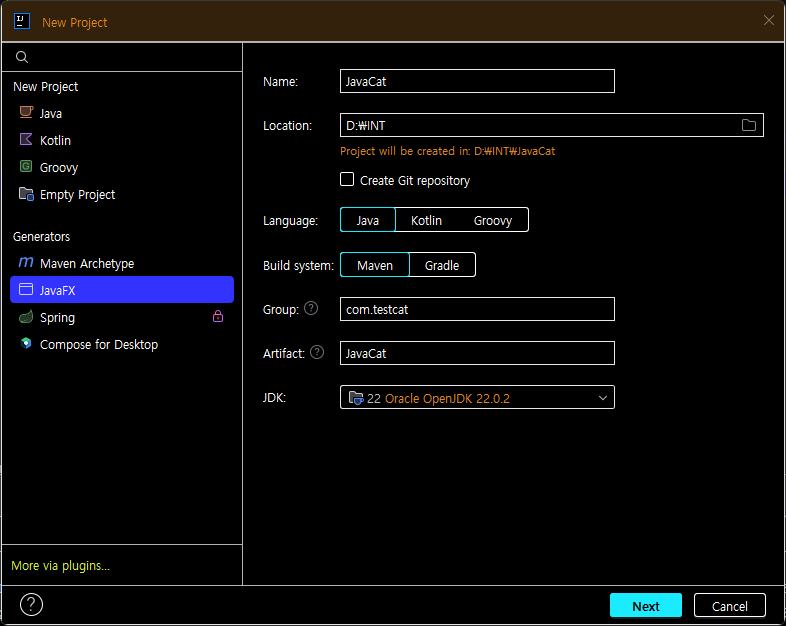This screenshot has width=786, height=626.
Task: Click the search magnifier icon
Action: pos(22,57)
